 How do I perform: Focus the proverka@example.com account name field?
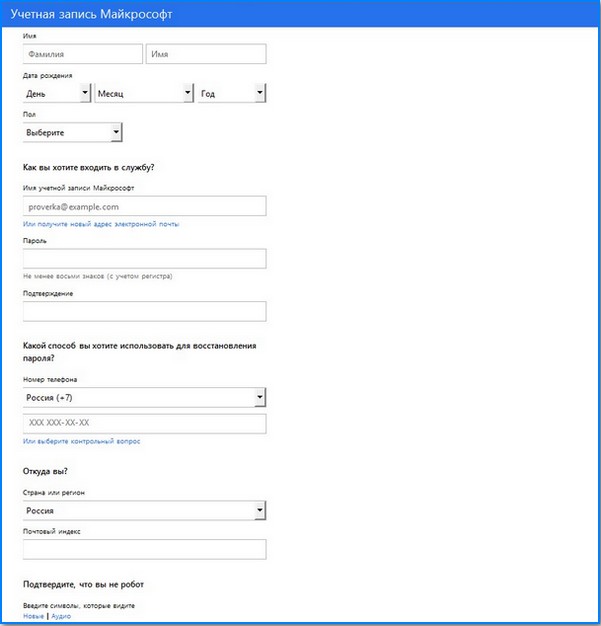pyautogui.click(x=144, y=206)
